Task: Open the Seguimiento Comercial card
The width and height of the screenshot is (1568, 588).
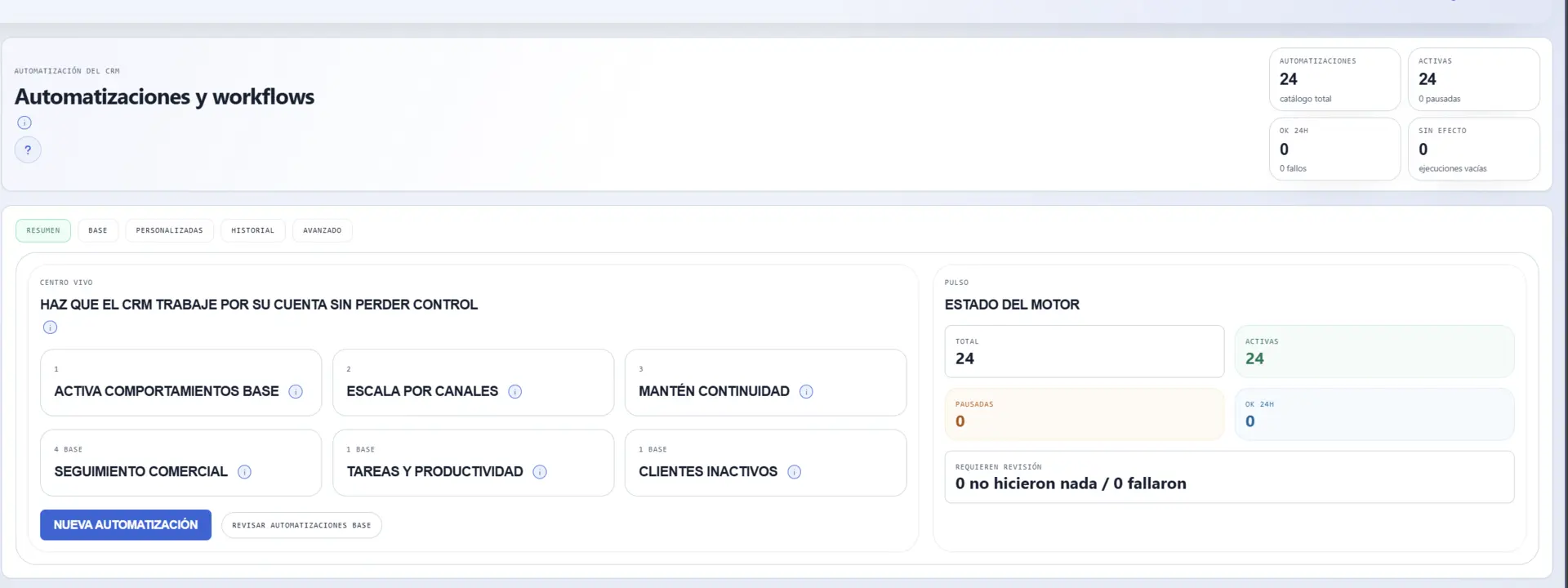Action: pyautogui.click(x=180, y=463)
